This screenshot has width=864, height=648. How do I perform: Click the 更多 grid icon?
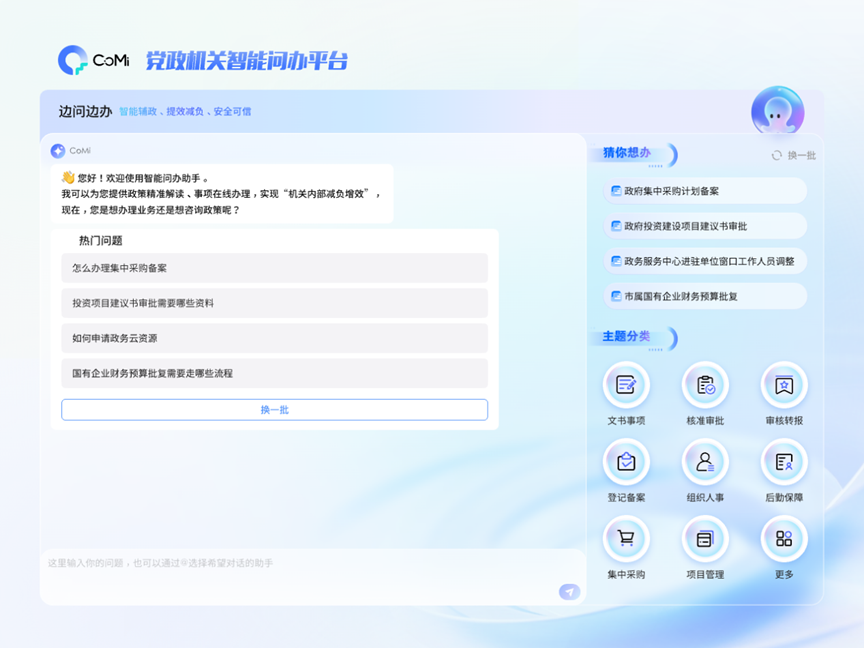pos(783,539)
